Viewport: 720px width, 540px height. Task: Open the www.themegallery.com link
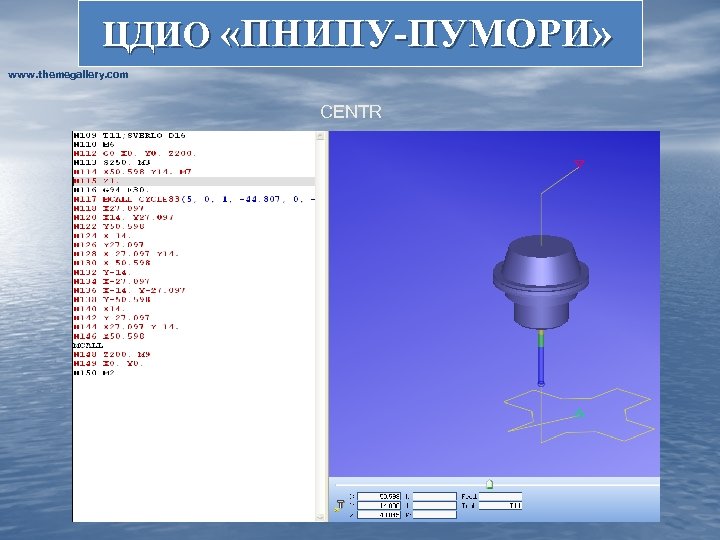click(x=68, y=74)
